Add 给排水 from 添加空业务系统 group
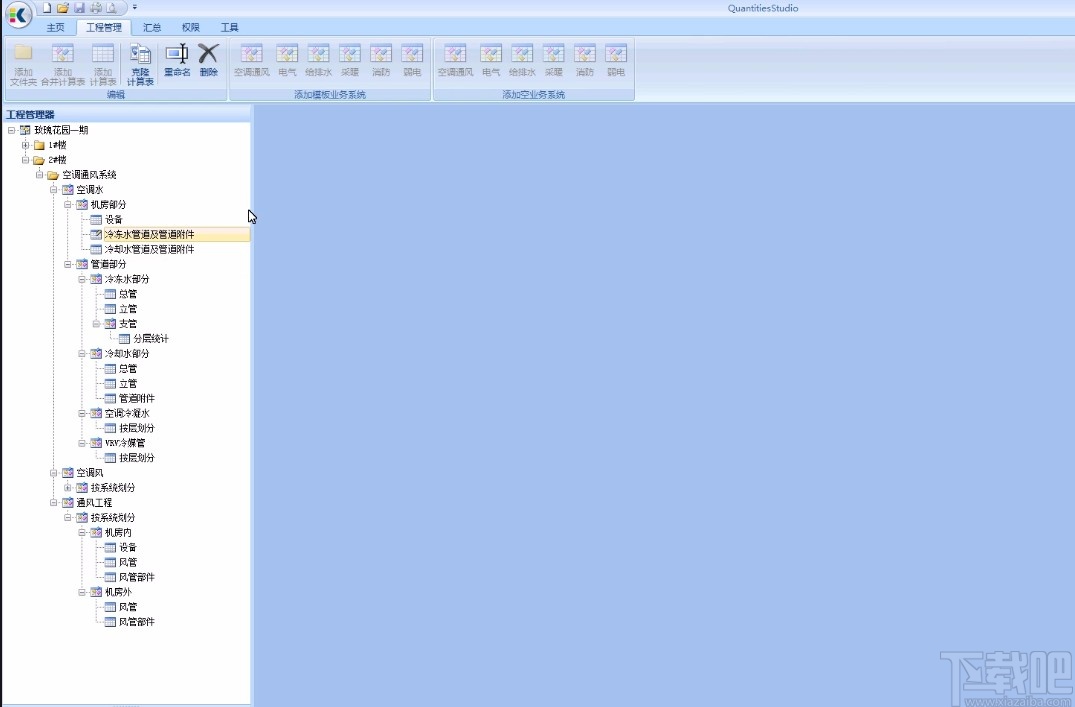1075x707 pixels. point(522,60)
